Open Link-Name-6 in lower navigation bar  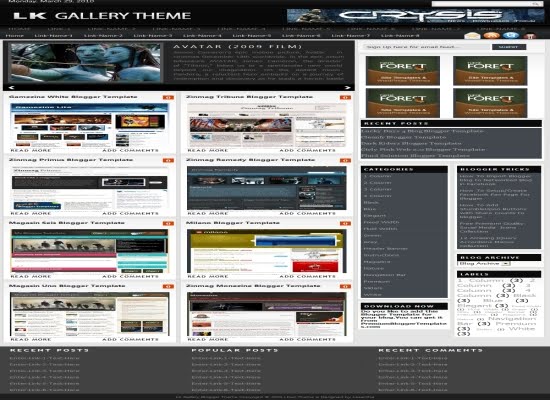[301, 35]
